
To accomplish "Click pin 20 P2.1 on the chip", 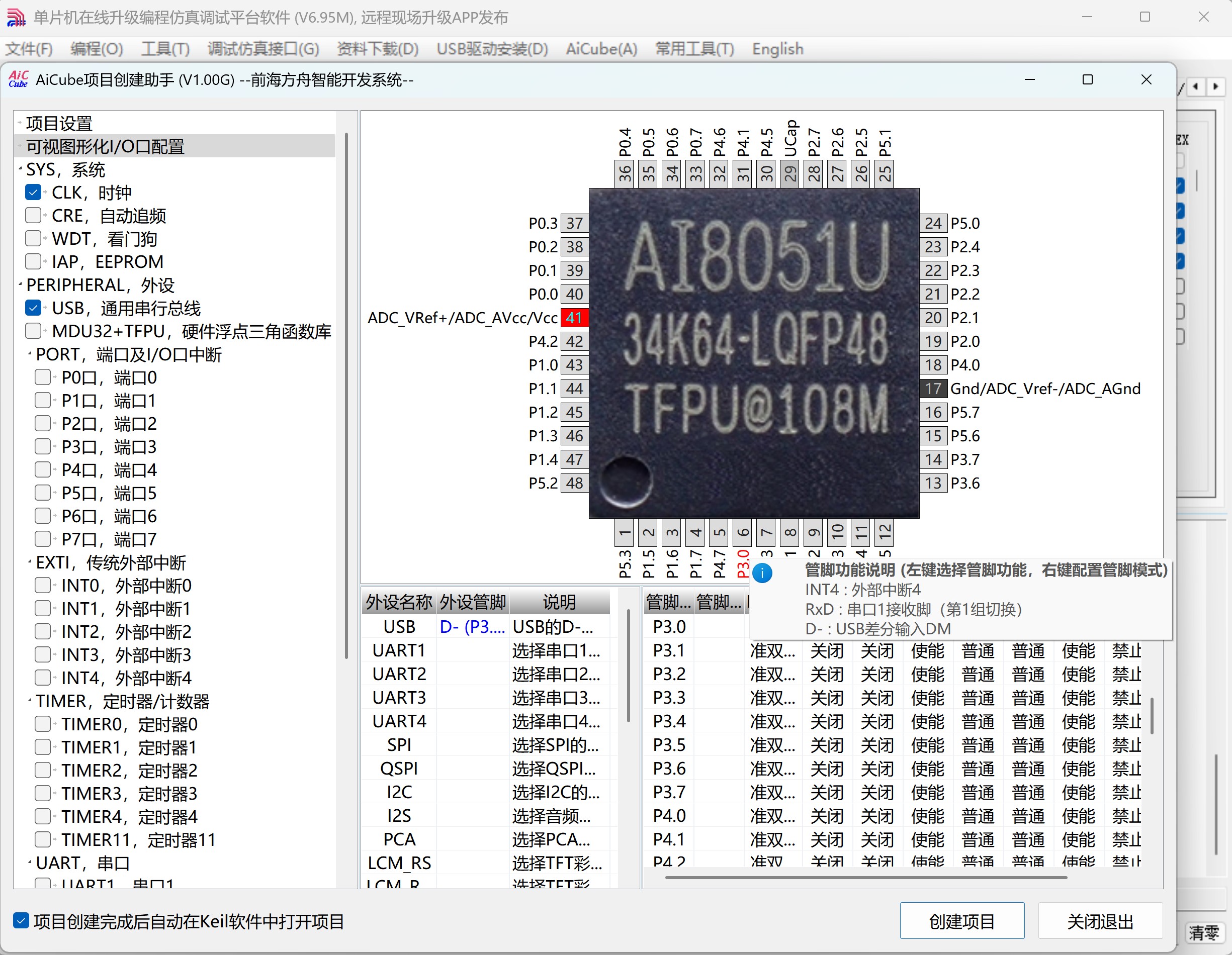I will [x=934, y=318].
